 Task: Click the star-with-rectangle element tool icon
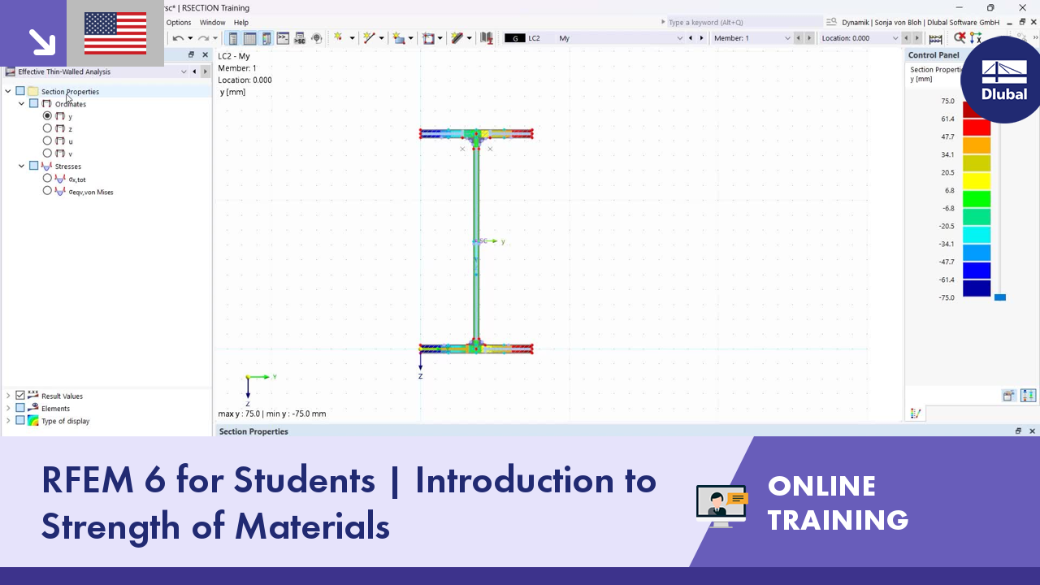399,38
